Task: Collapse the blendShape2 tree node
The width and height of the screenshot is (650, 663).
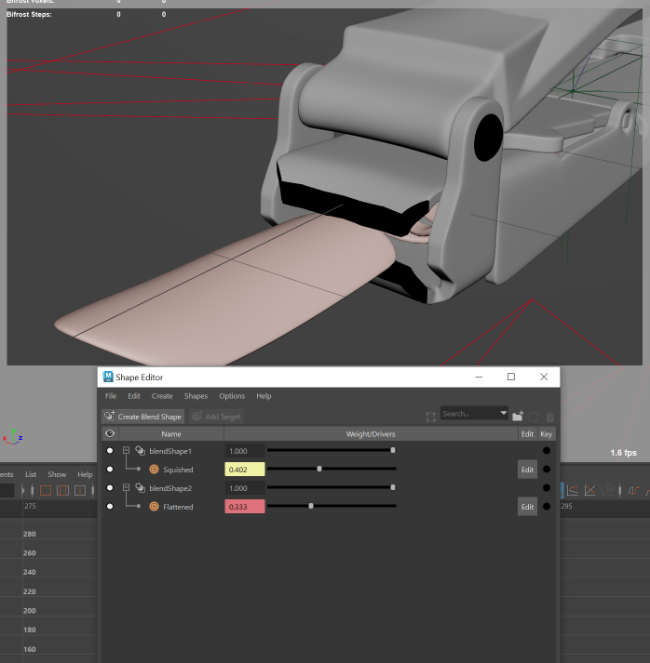Action: point(126,488)
